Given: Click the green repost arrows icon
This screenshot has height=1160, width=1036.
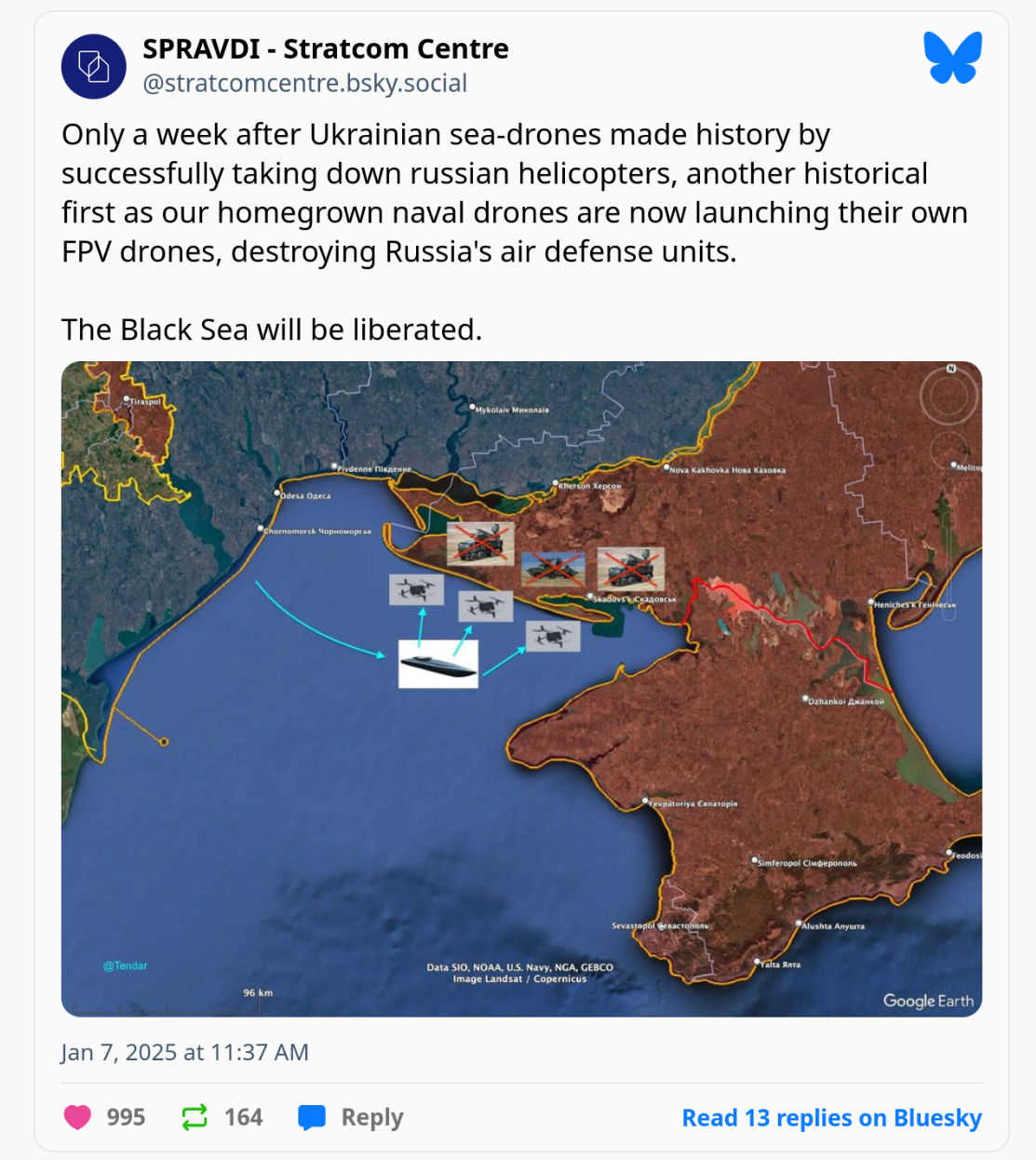Looking at the screenshot, I should (x=195, y=1117).
